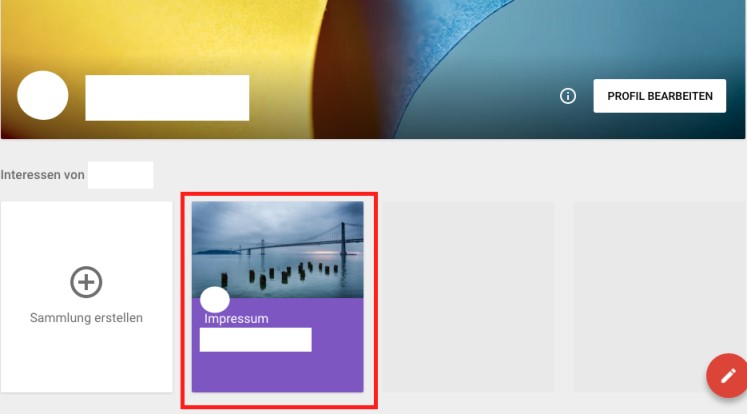Click PROFIL BEARBEITEN button
747x414 pixels.
pos(659,96)
